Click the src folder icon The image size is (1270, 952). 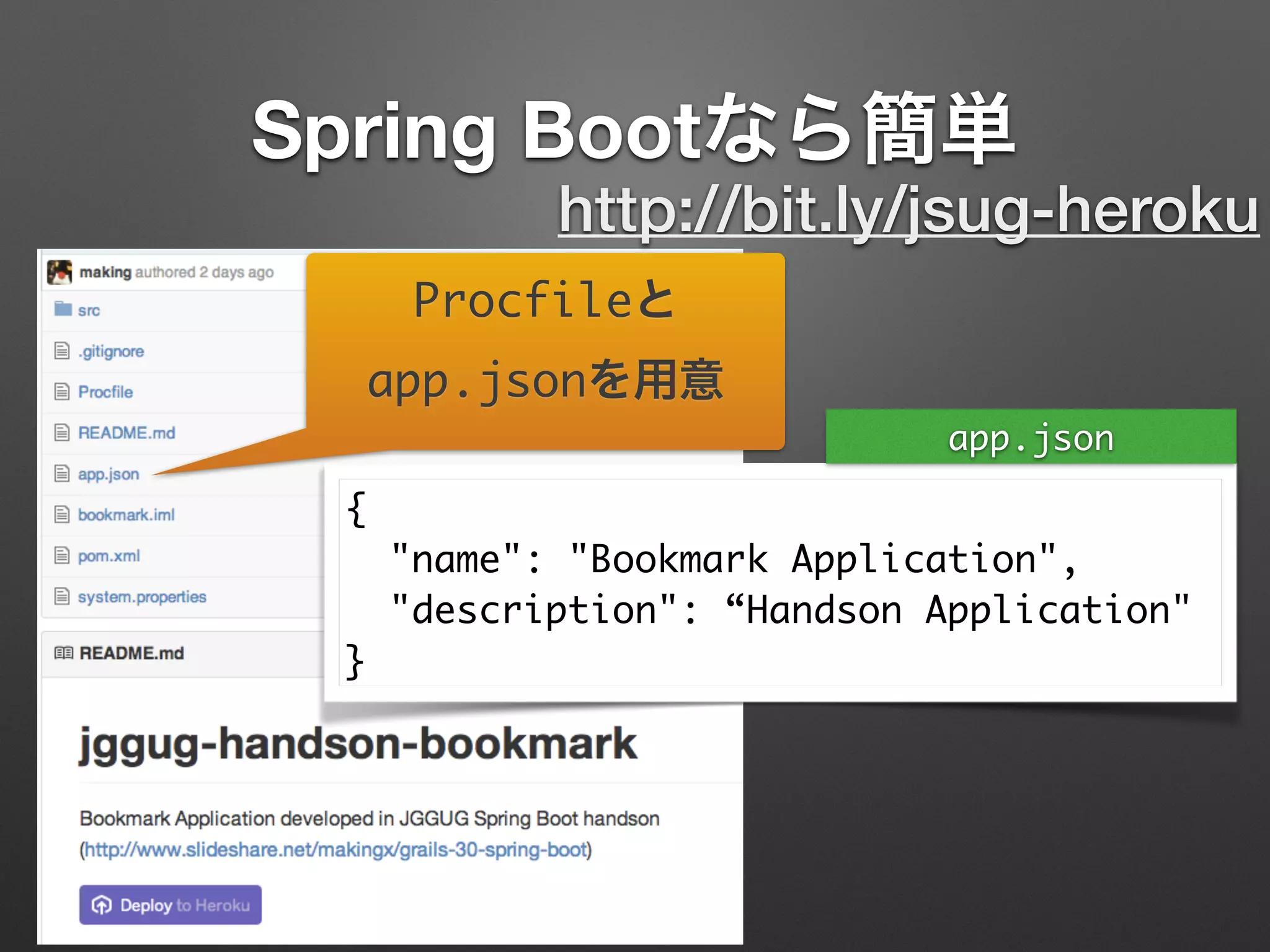63,309
